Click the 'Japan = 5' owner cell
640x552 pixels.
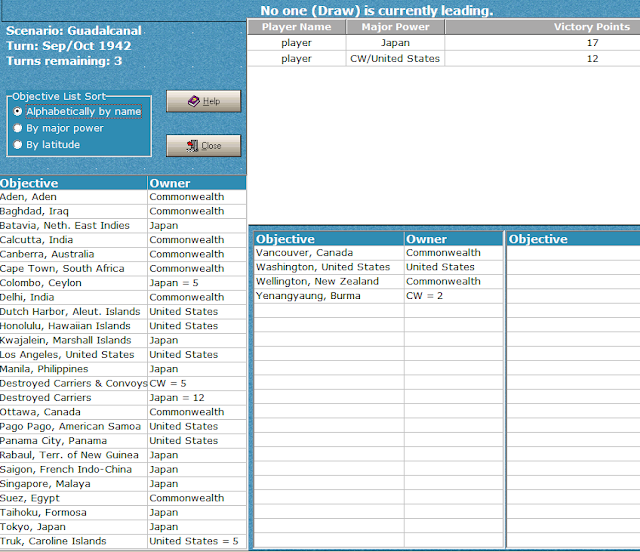(x=197, y=283)
